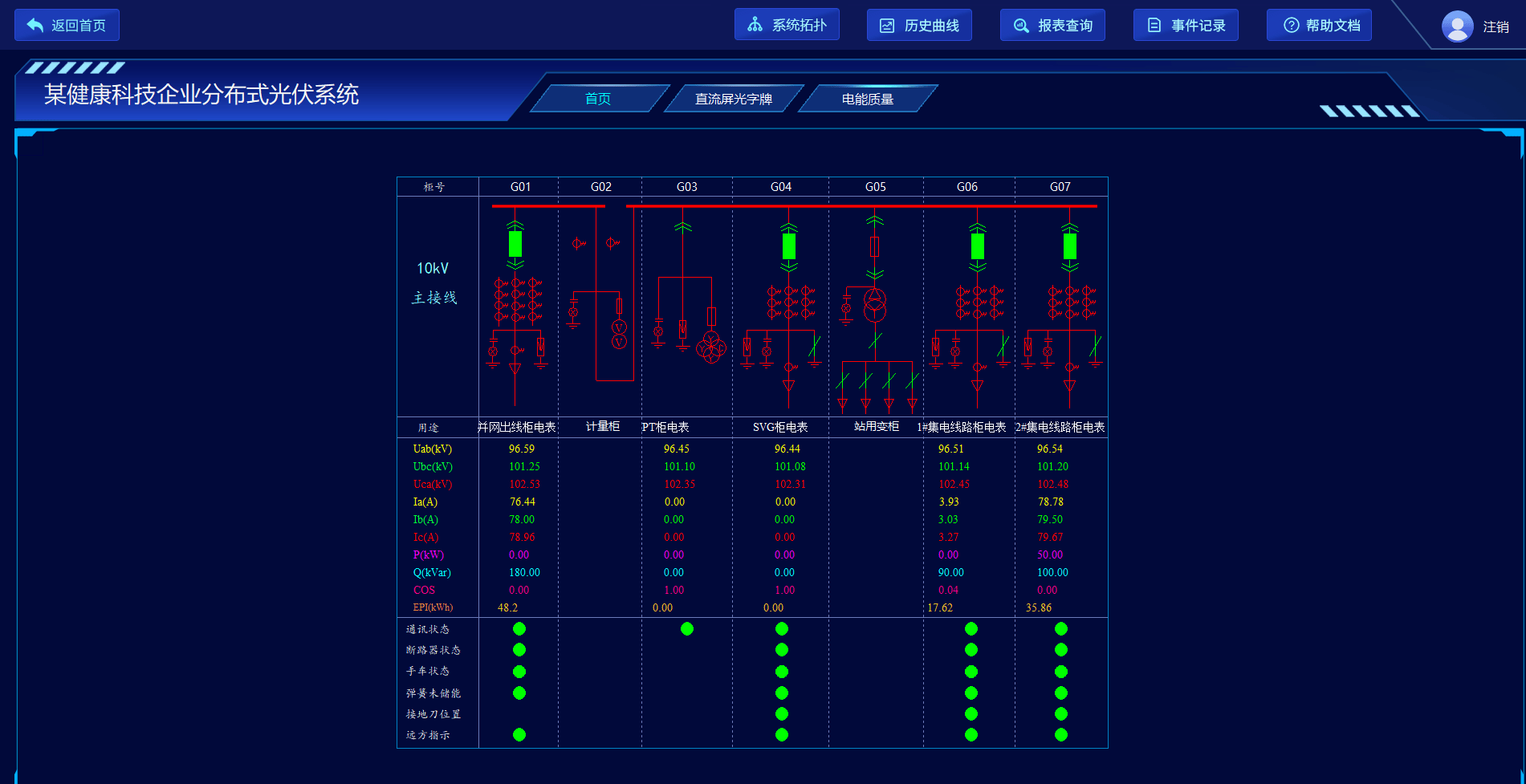
Task: Toggle the G06 green circuit breaker
Action: point(978,246)
